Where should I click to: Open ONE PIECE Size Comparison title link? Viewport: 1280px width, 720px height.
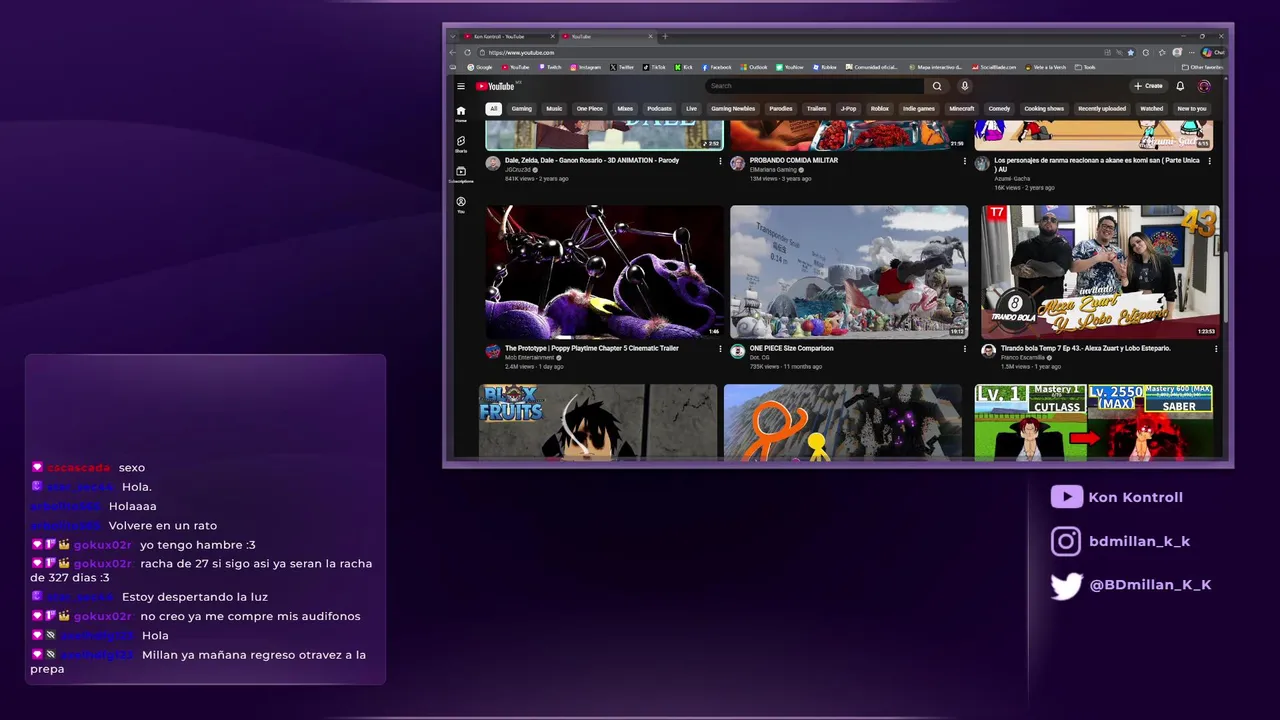[x=792, y=348]
